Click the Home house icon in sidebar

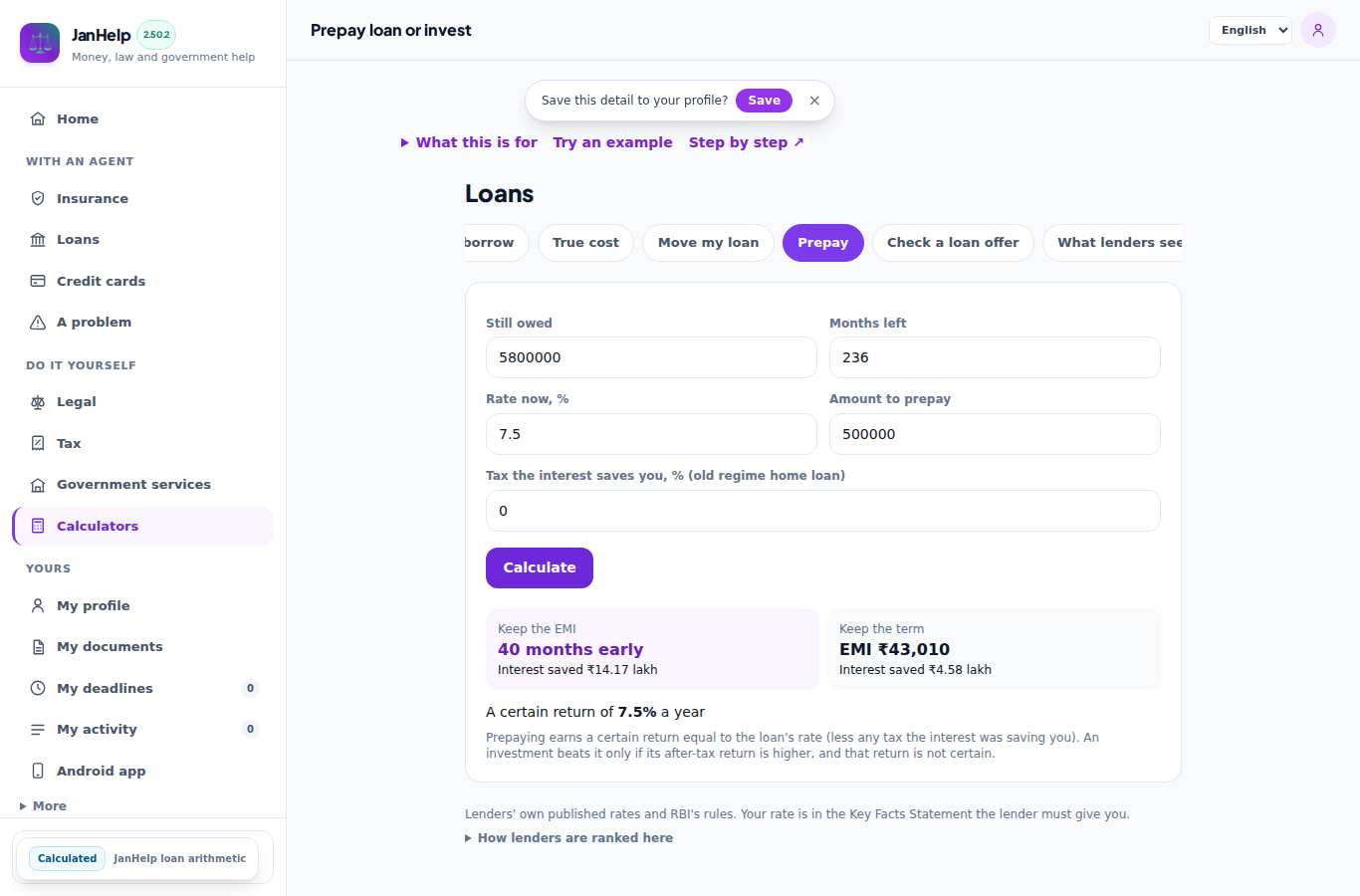click(x=38, y=118)
